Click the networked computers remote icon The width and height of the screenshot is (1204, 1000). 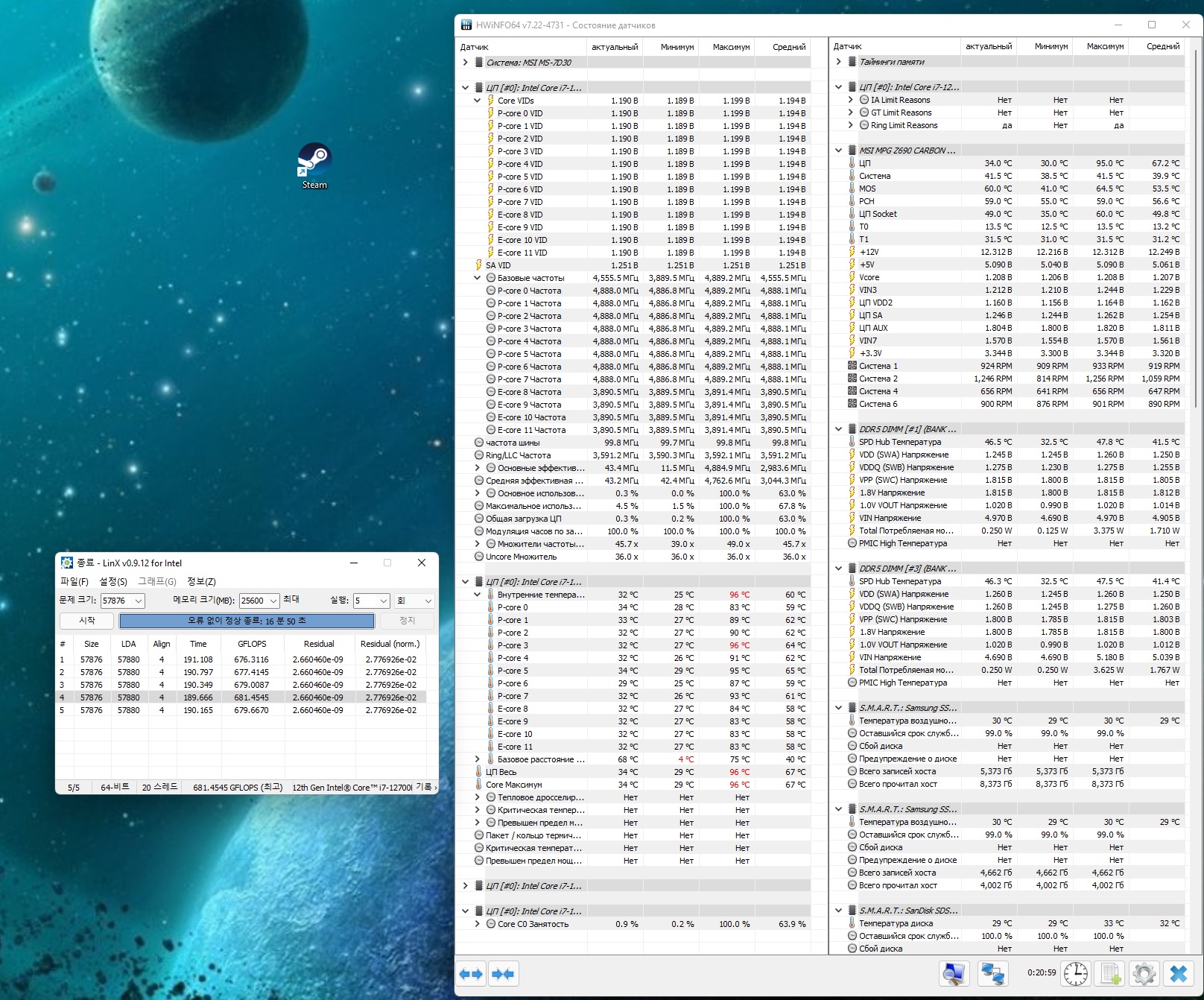click(992, 973)
